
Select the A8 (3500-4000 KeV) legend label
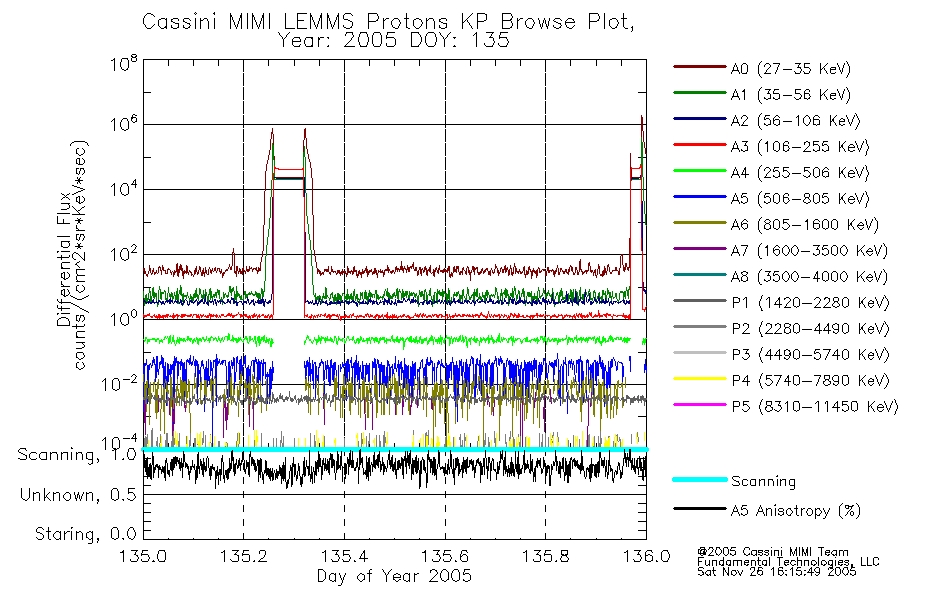tap(809, 277)
